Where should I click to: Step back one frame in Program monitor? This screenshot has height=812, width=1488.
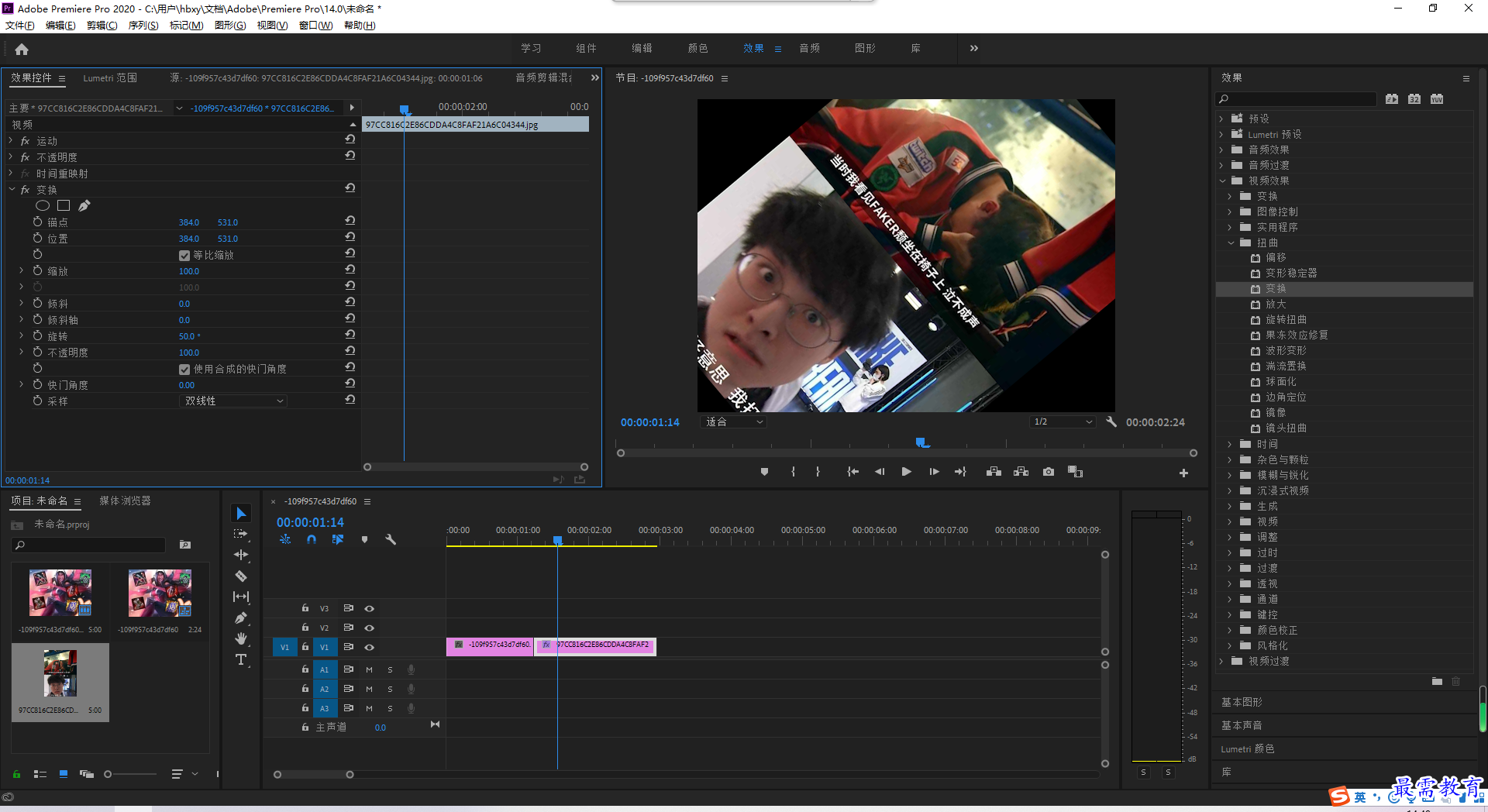[880, 472]
